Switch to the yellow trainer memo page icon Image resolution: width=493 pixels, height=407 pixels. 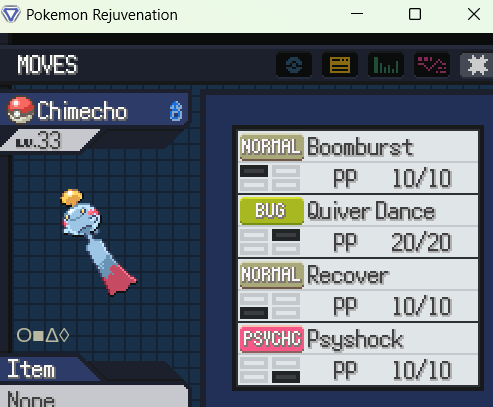340,65
